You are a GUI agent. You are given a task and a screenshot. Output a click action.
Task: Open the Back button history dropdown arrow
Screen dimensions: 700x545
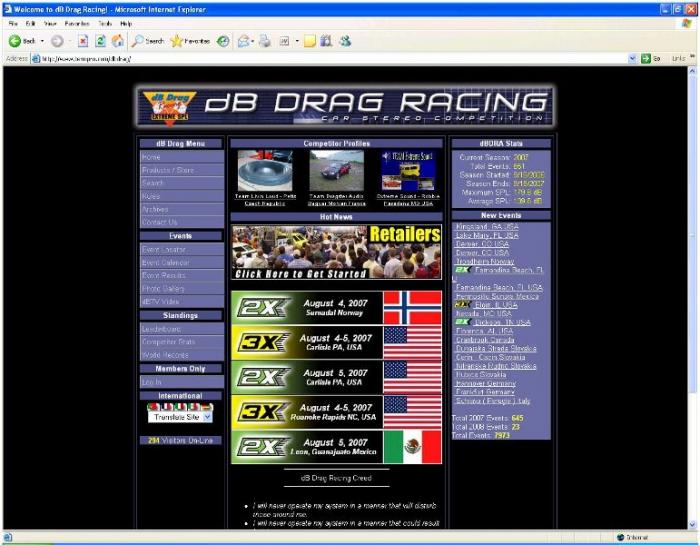42,41
